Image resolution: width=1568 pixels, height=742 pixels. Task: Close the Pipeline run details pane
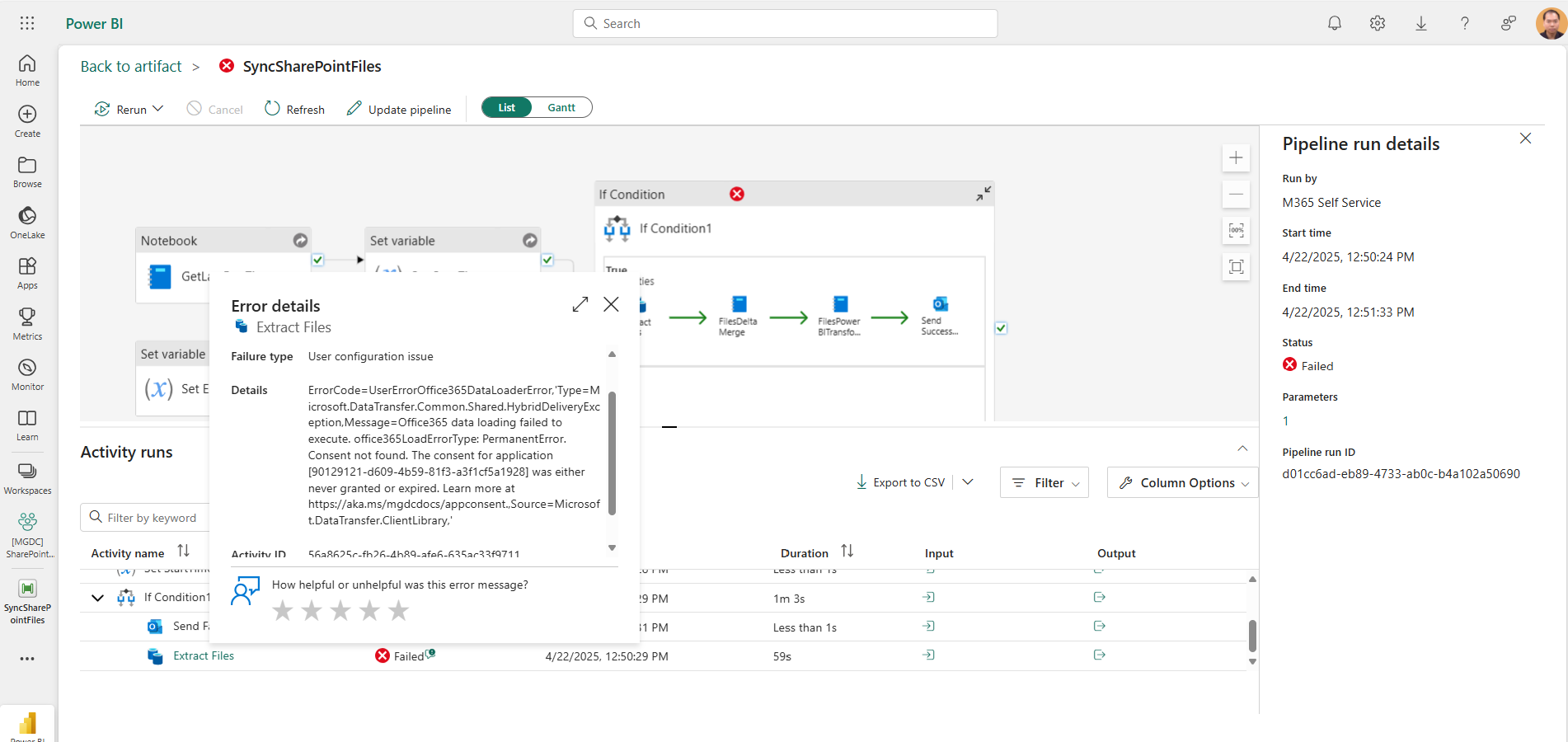(x=1525, y=139)
